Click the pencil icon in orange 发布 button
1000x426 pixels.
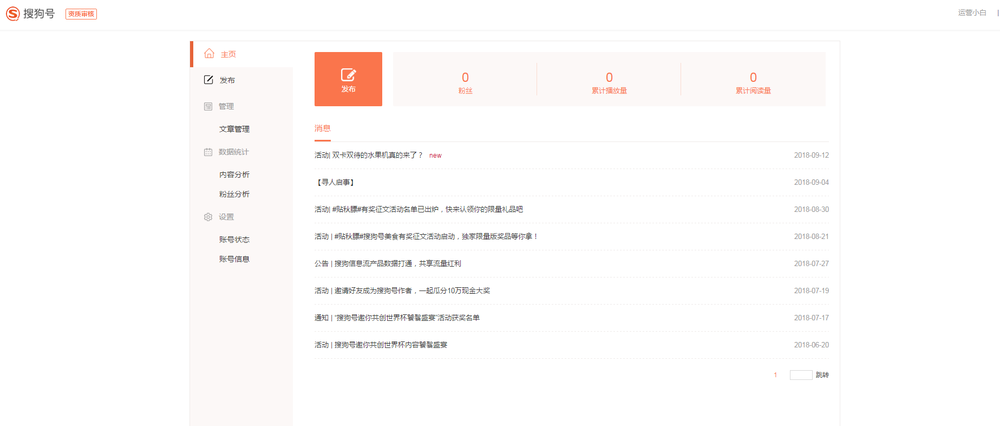click(348, 75)
